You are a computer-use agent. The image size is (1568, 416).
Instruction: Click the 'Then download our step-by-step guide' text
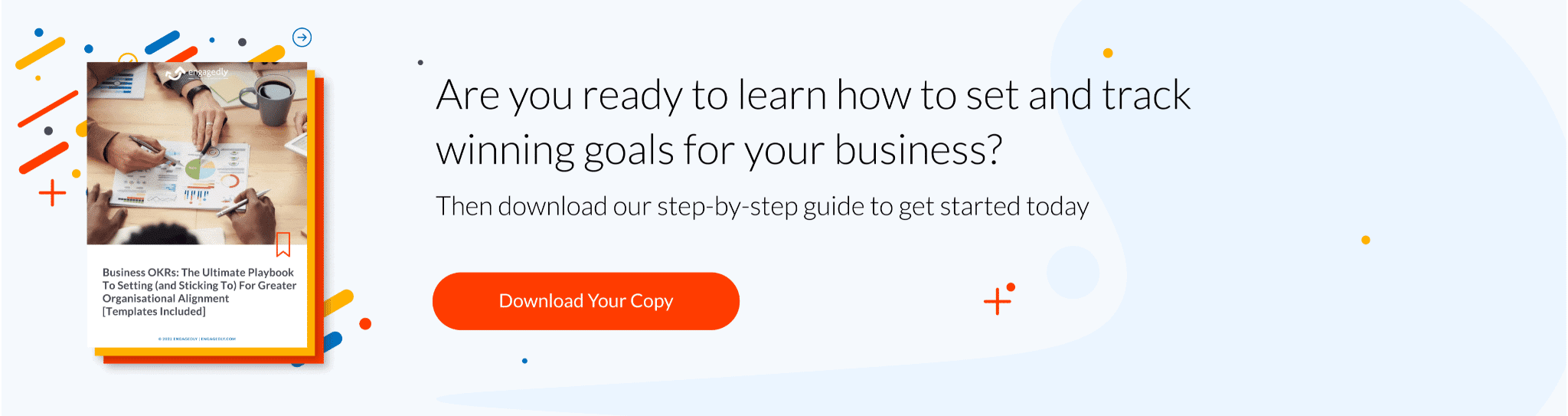point(762,206)
